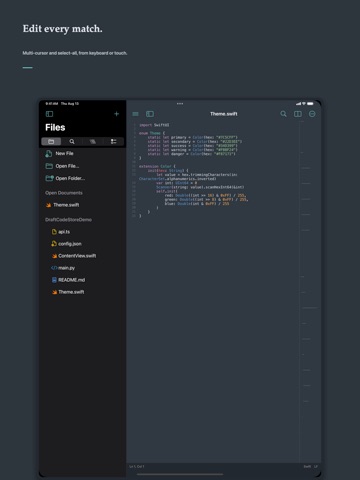This screenshot has width=360, height=480.
Task: Click the static let primary line
Action: 193,137
